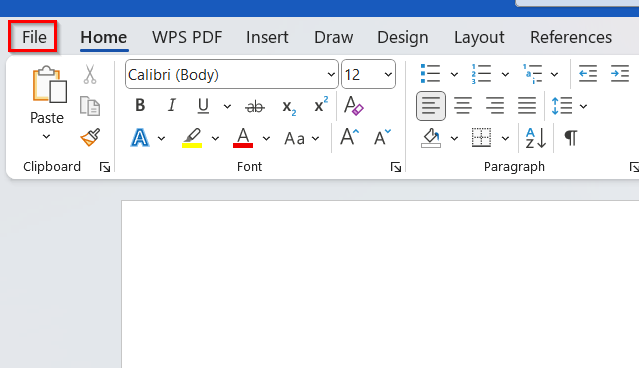This screenshot has width=639, height=368.
Task: Expand line spacing dropdown arrow
Action: coord(583,106)
